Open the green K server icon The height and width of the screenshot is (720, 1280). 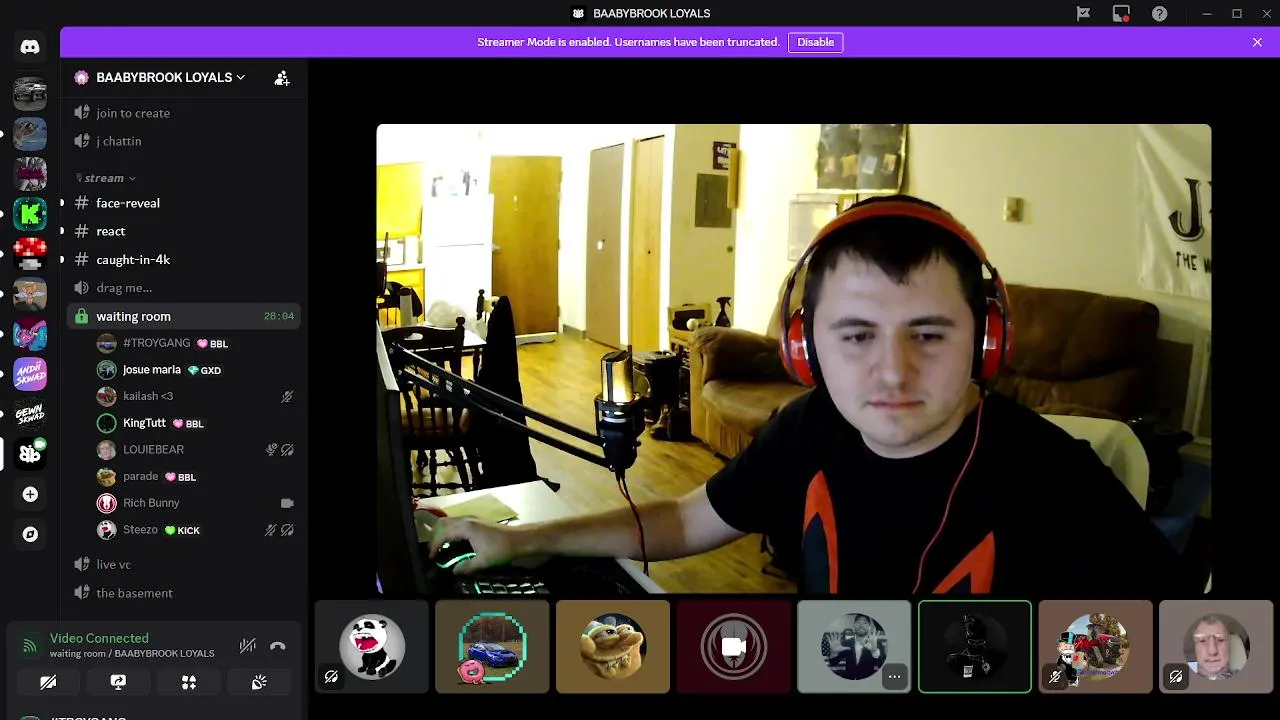(30, 214)
